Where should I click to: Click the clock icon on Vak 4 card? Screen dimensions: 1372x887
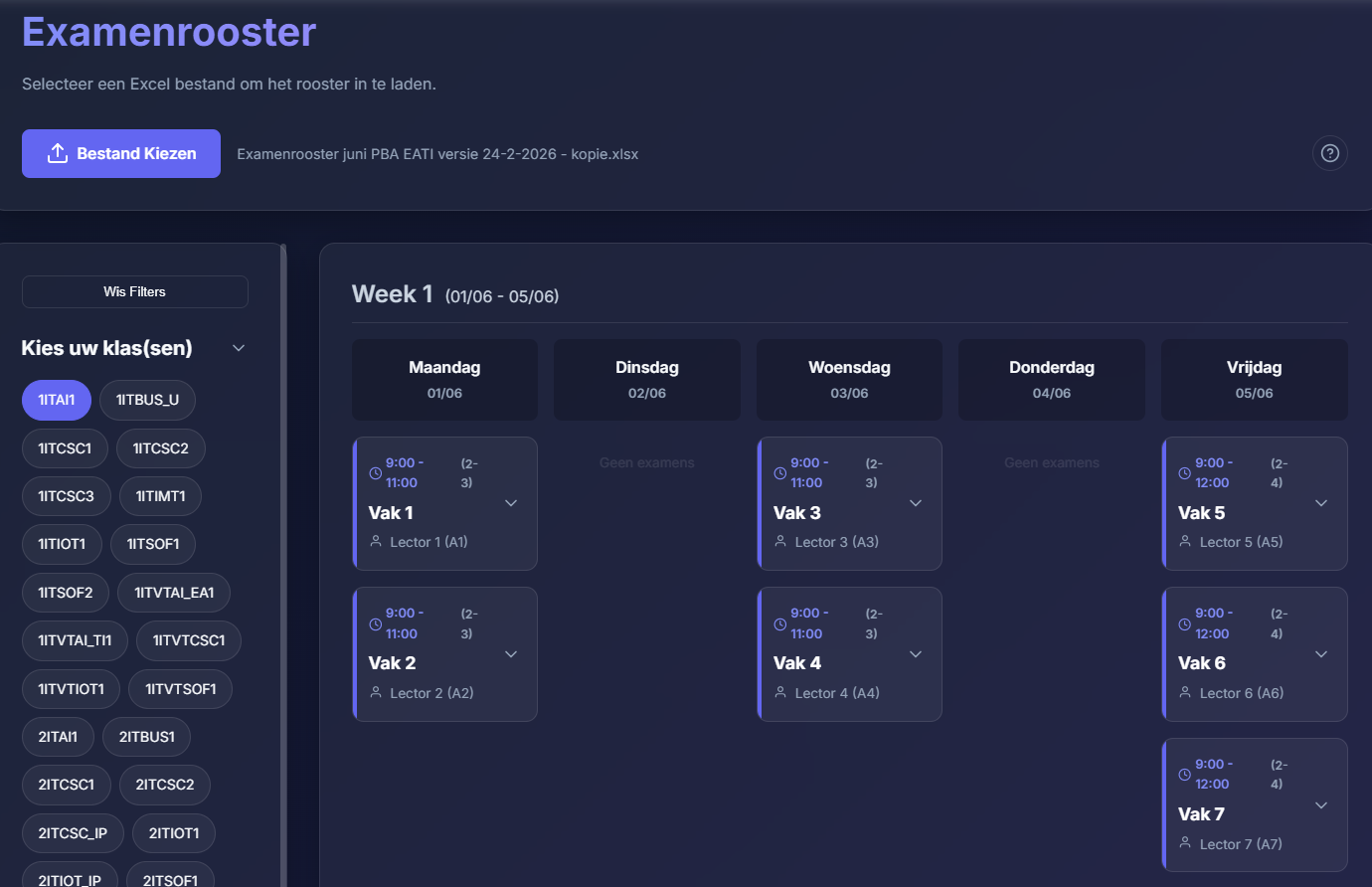coord(780,624)
